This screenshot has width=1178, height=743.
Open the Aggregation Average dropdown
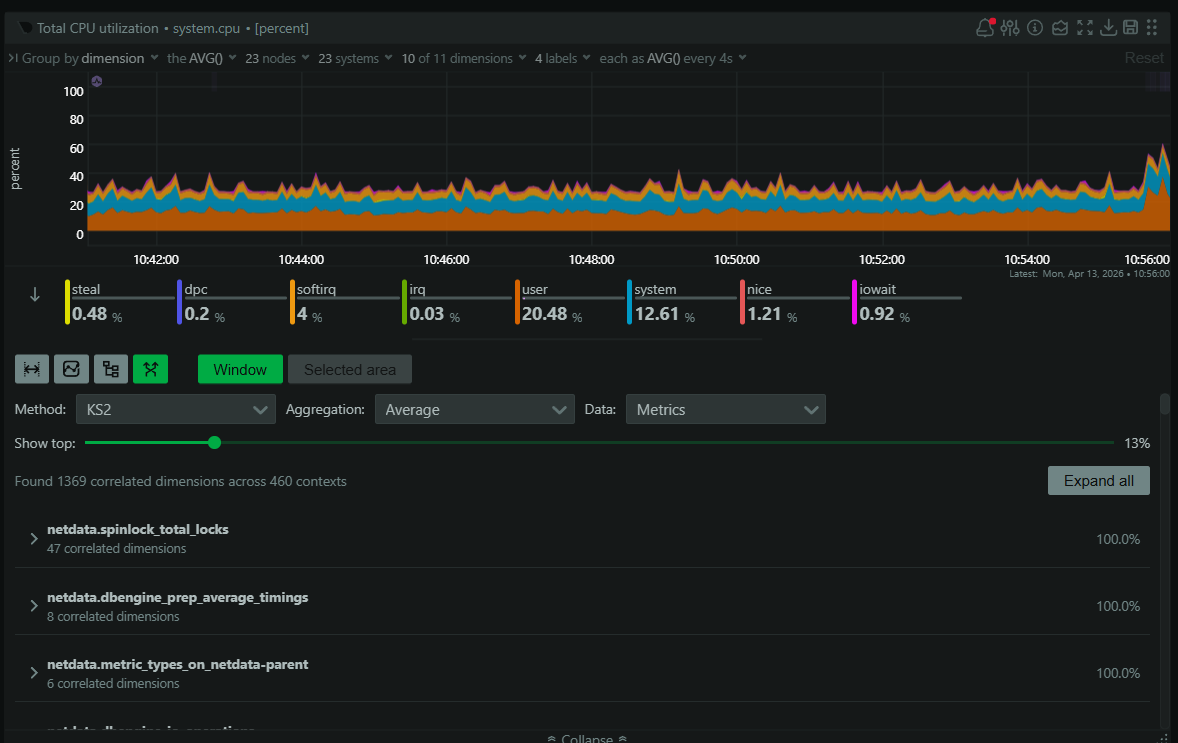(474, 409)
